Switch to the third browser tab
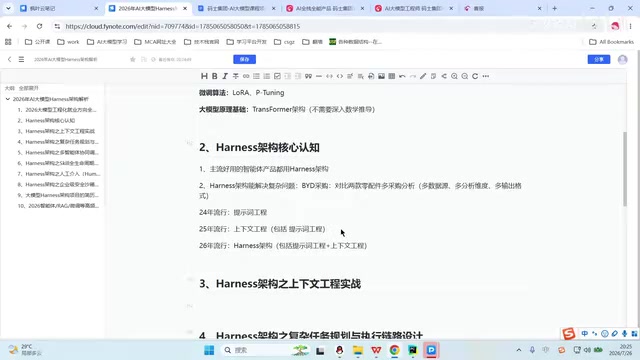This screenshot has height=360, width=640. pyautogui.click(x=237, y=8)
